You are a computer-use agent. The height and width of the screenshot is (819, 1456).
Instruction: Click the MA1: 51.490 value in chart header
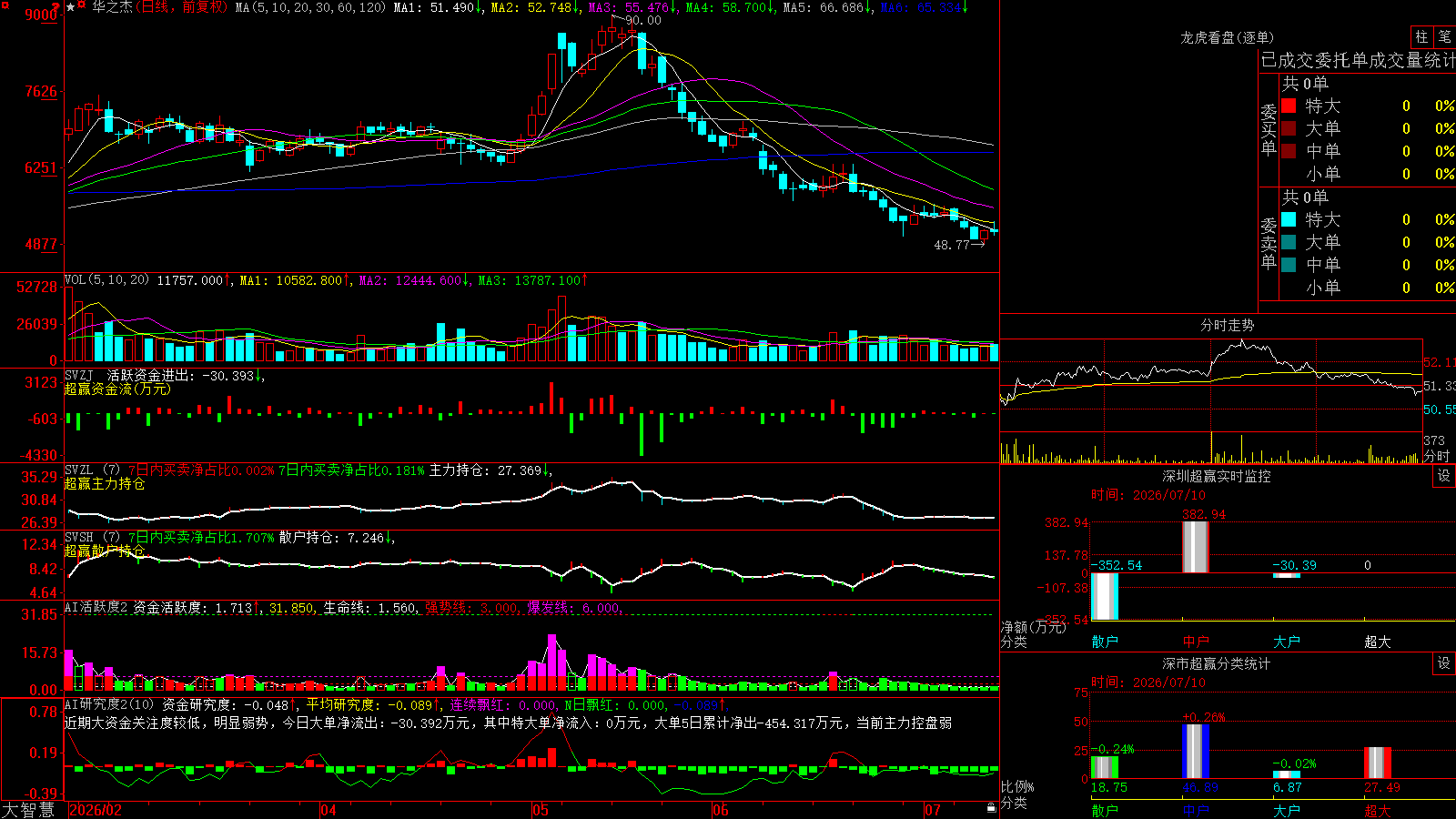tap(438, 7)
